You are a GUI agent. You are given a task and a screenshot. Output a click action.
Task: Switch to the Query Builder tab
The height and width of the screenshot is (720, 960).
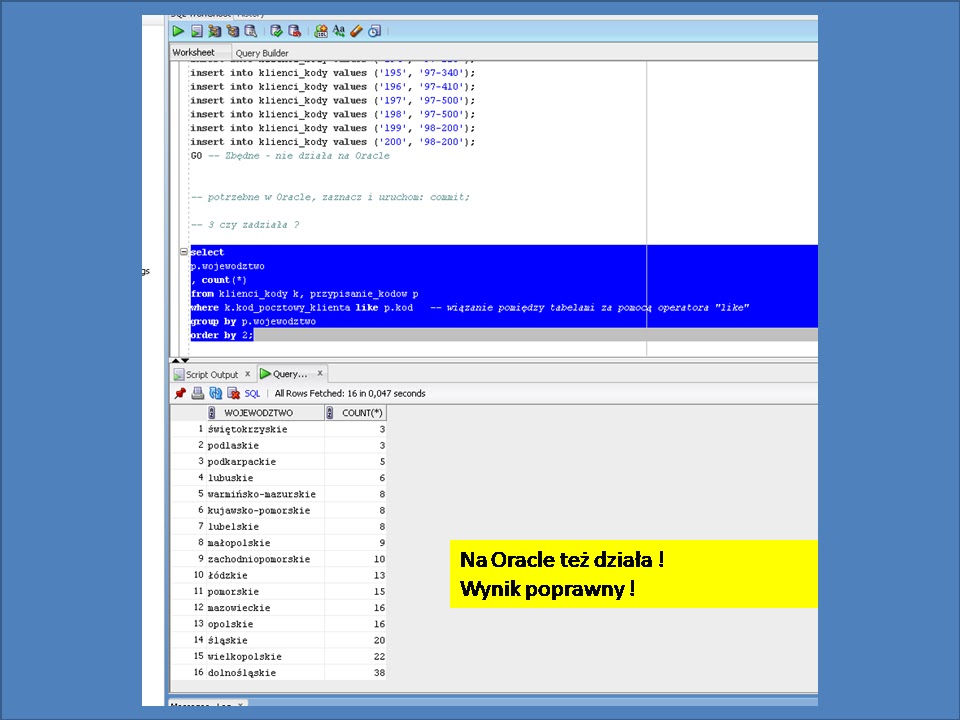[x=261, y=52]
